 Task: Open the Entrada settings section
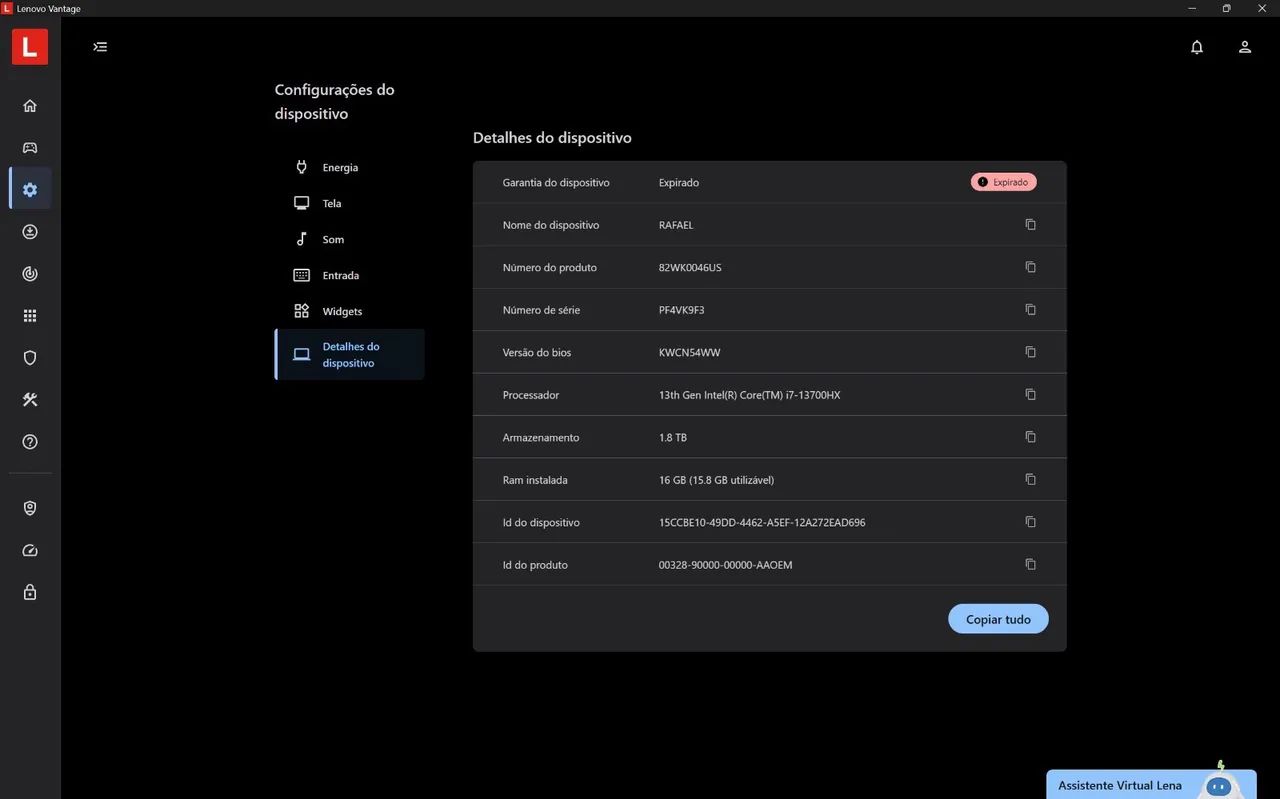tap(349, 276)
